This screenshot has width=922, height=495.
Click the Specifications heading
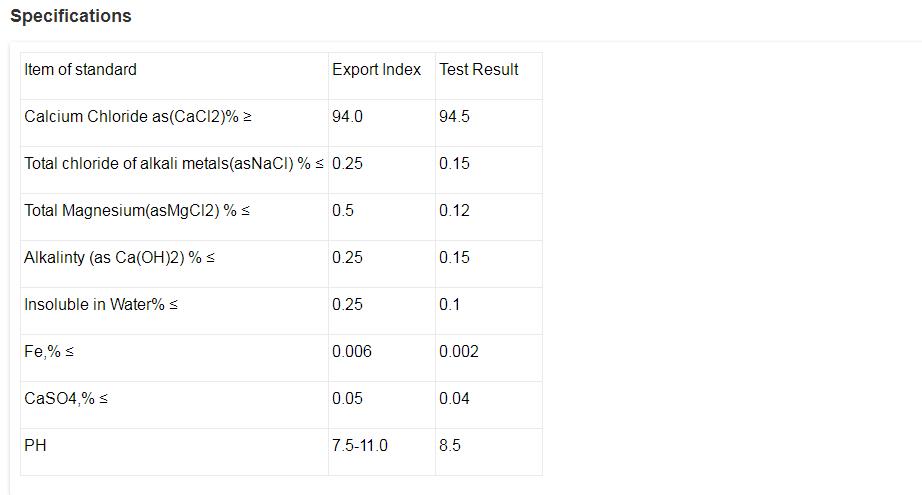click(x=71, y=16)
